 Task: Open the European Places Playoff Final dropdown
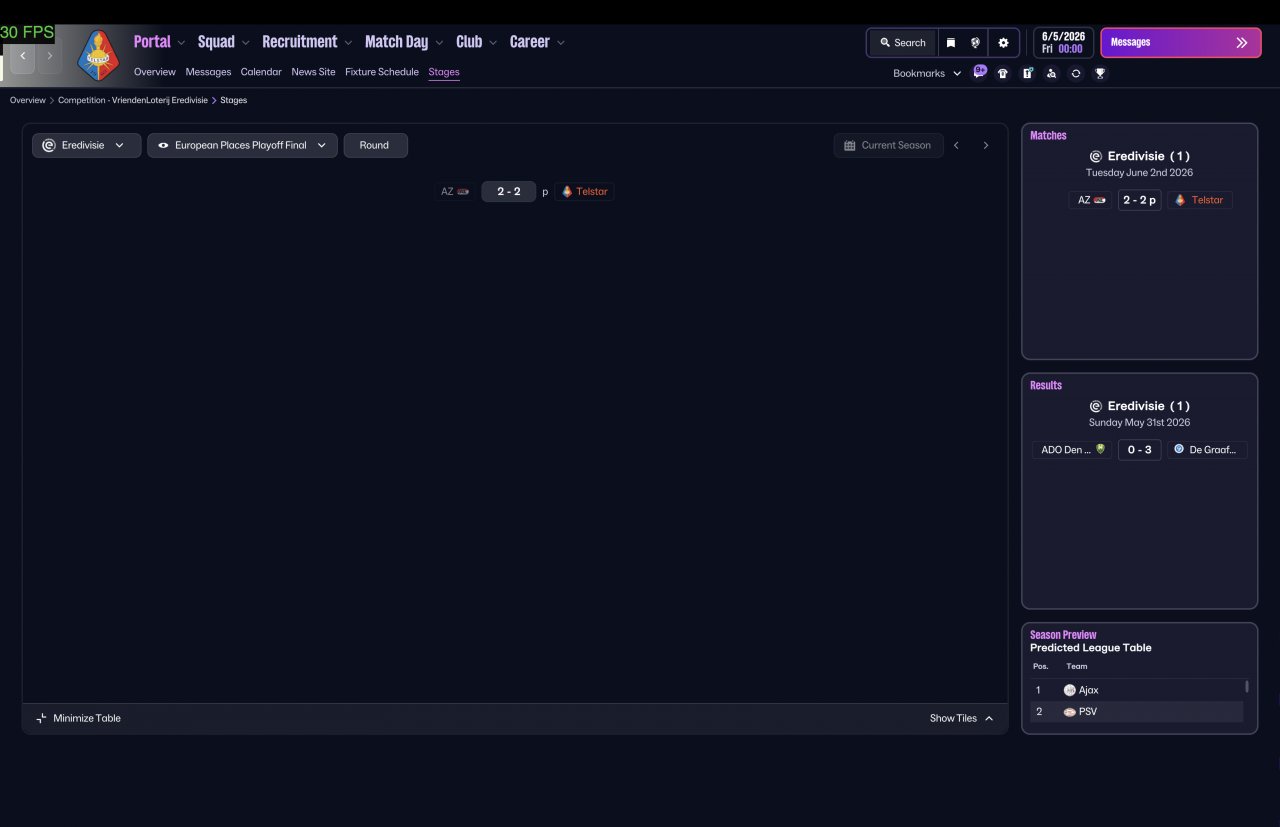[242, 145]
